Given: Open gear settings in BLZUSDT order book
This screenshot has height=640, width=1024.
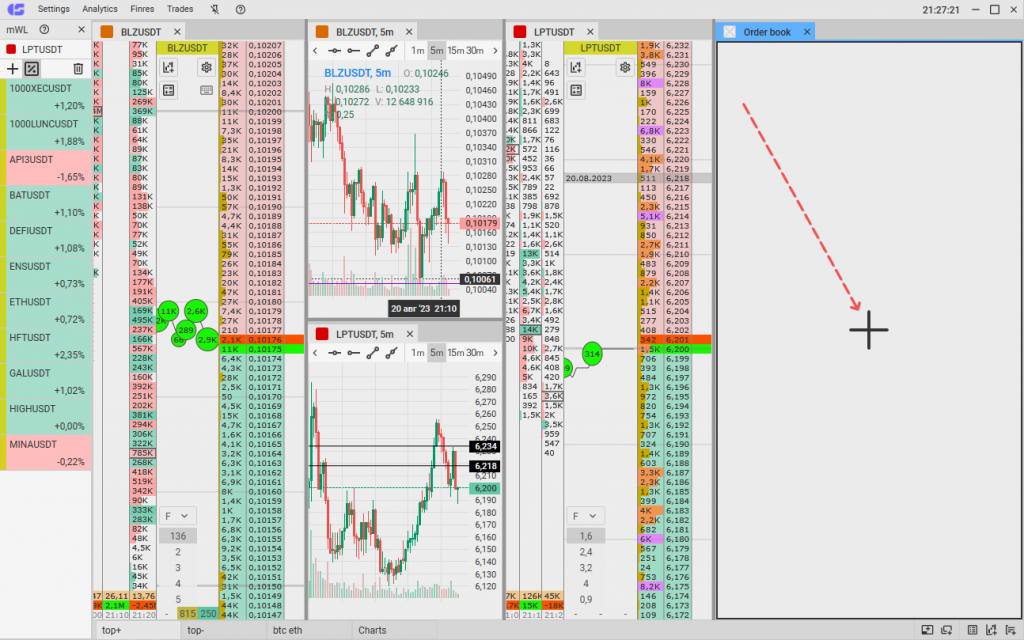Looking at the screenshot, I should (x=206, y=67).
